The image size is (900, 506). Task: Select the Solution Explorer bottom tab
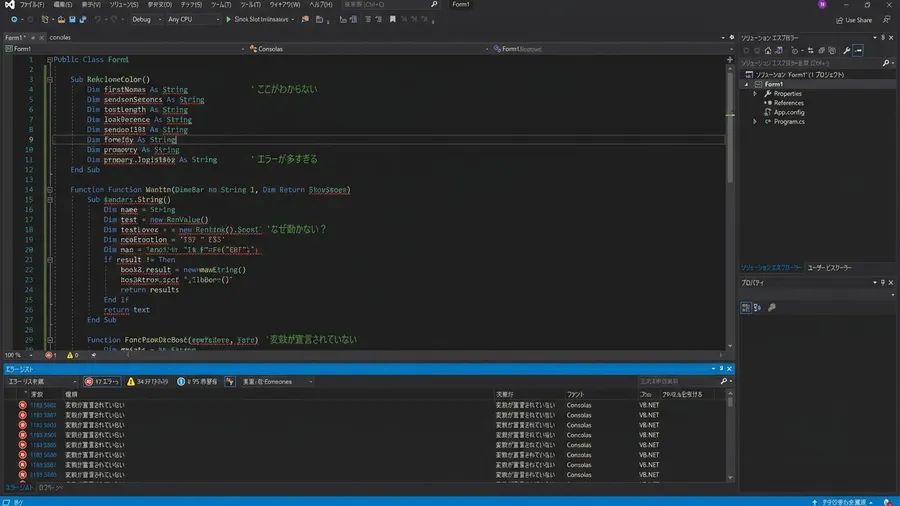click(x=771, y=268)
